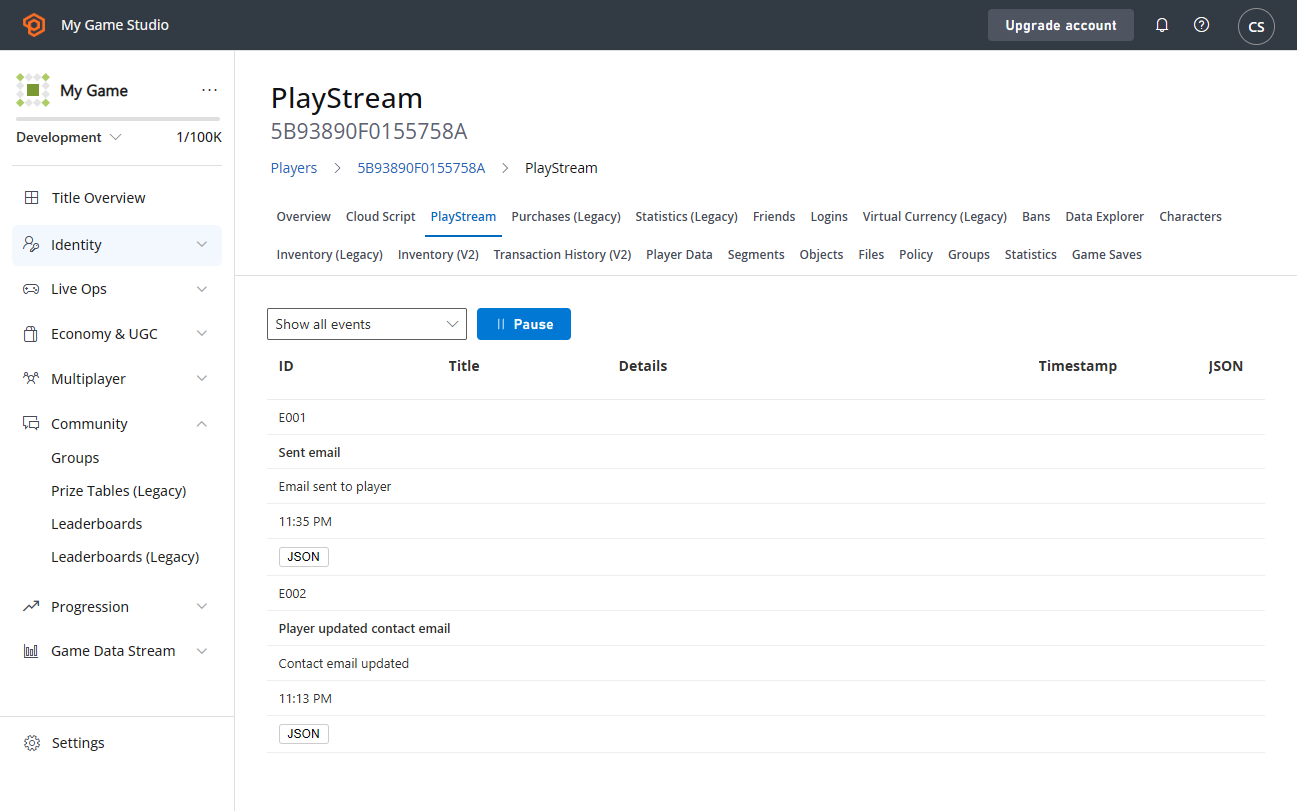Switch to the Cloud Script tab
This screenshot has height=811, width=1297.
tap(381, 216)
